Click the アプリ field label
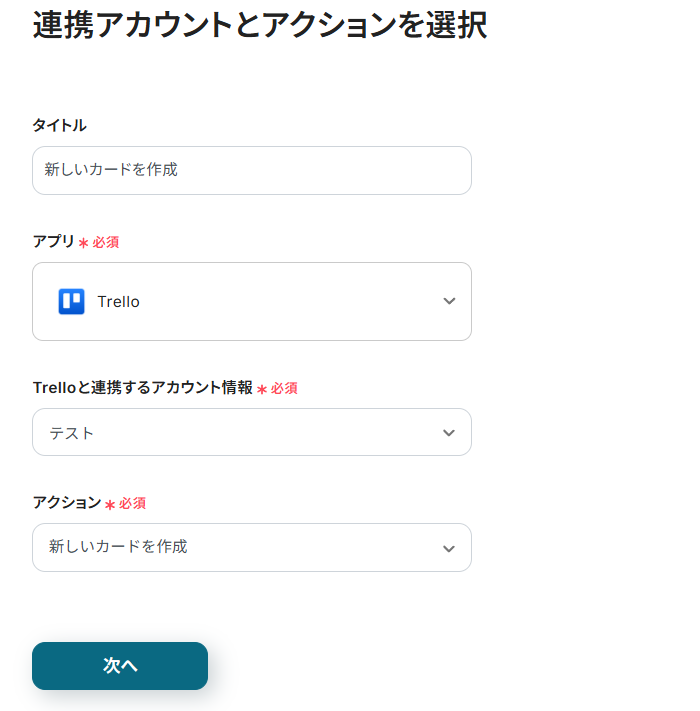The height and width of the screenshot is (711, 700). click(54, 241)
